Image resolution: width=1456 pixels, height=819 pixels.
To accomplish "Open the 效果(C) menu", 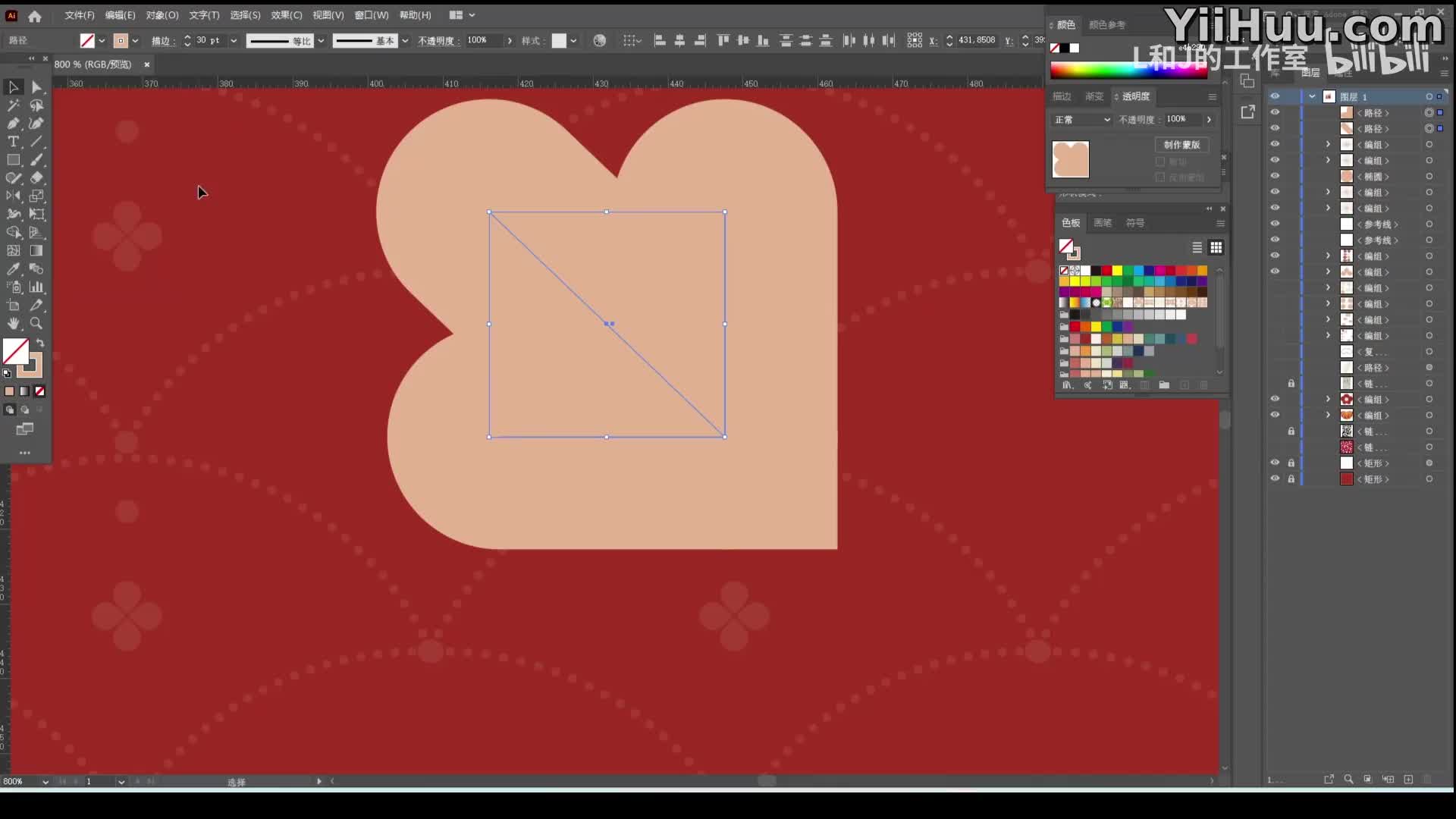I will [286, 15].
